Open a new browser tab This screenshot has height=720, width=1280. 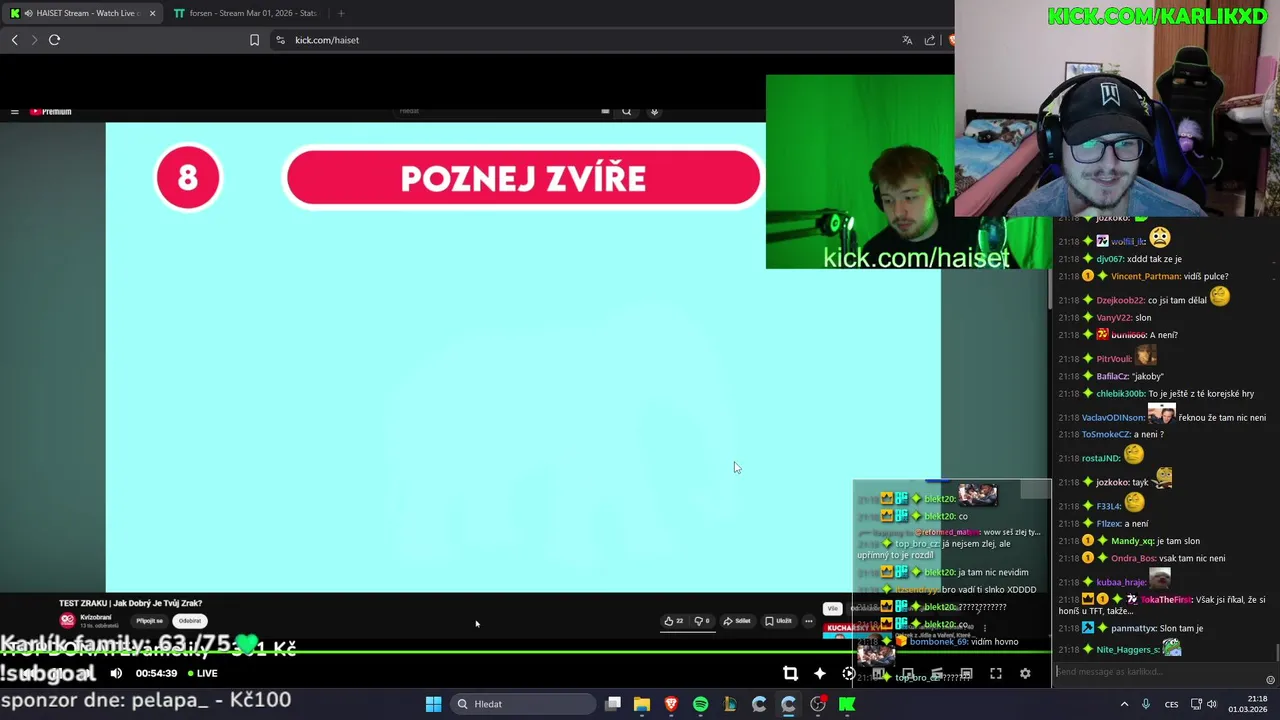point(341,13)
